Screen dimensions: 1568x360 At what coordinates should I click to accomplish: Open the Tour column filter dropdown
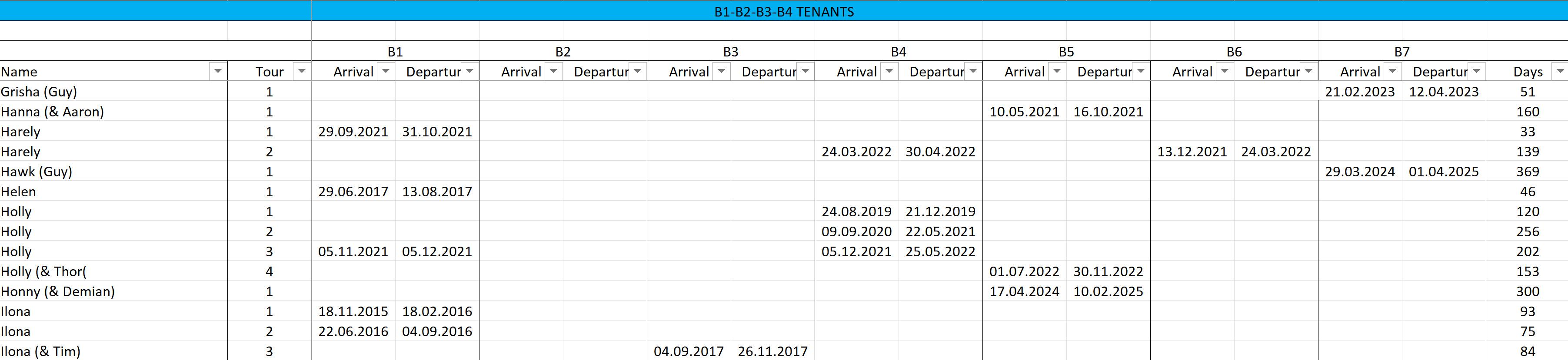301,72
